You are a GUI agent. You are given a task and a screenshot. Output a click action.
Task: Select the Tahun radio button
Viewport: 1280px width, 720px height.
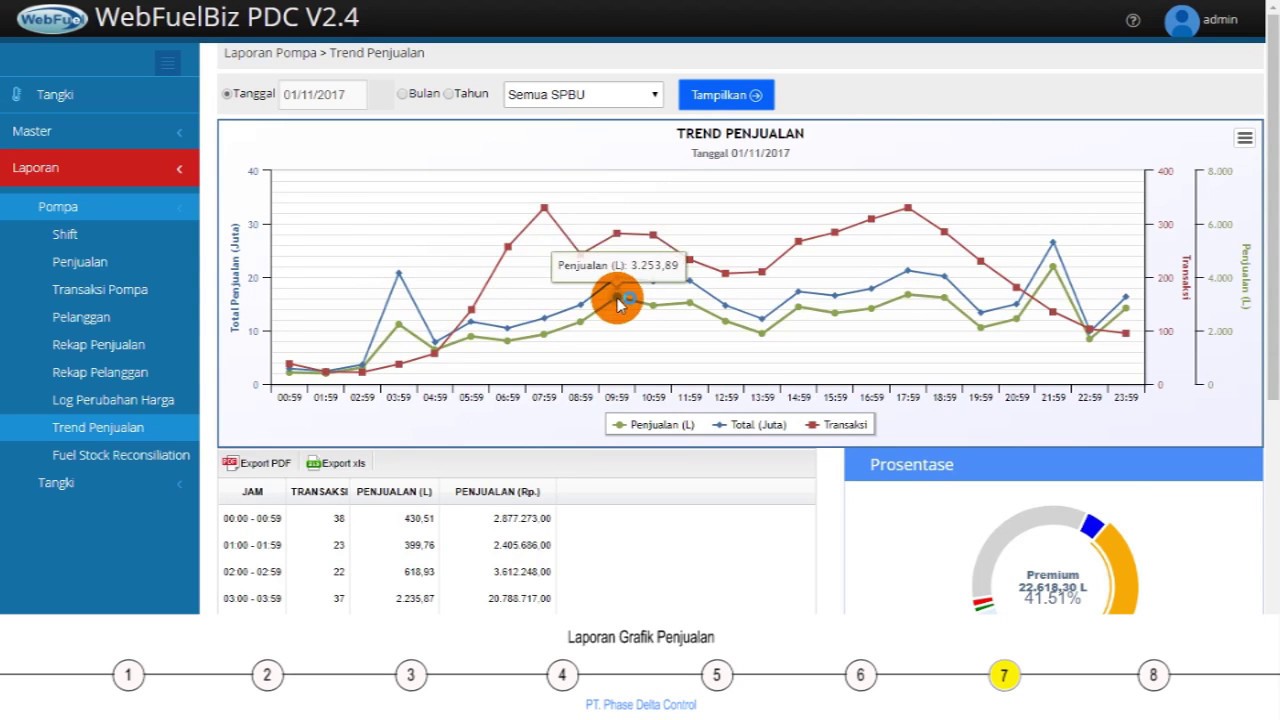[448, 94]
